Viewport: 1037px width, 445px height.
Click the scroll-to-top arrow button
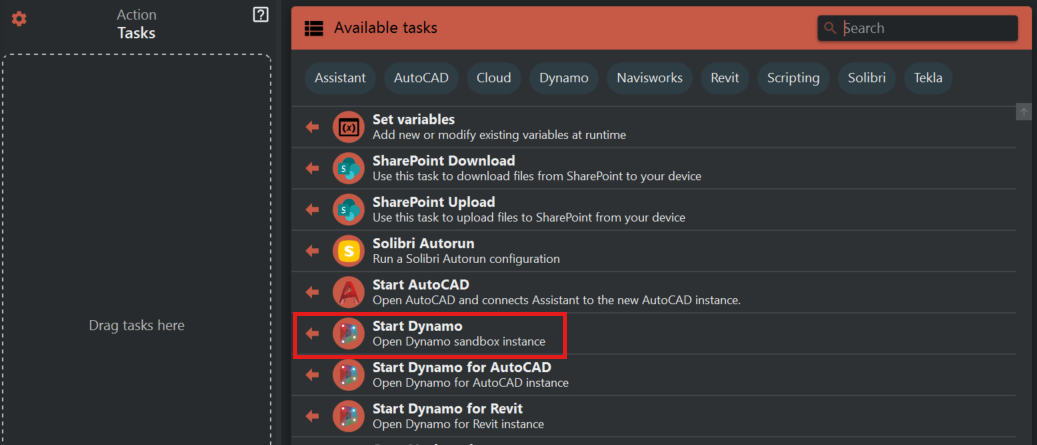click(x=1023, y=112)
